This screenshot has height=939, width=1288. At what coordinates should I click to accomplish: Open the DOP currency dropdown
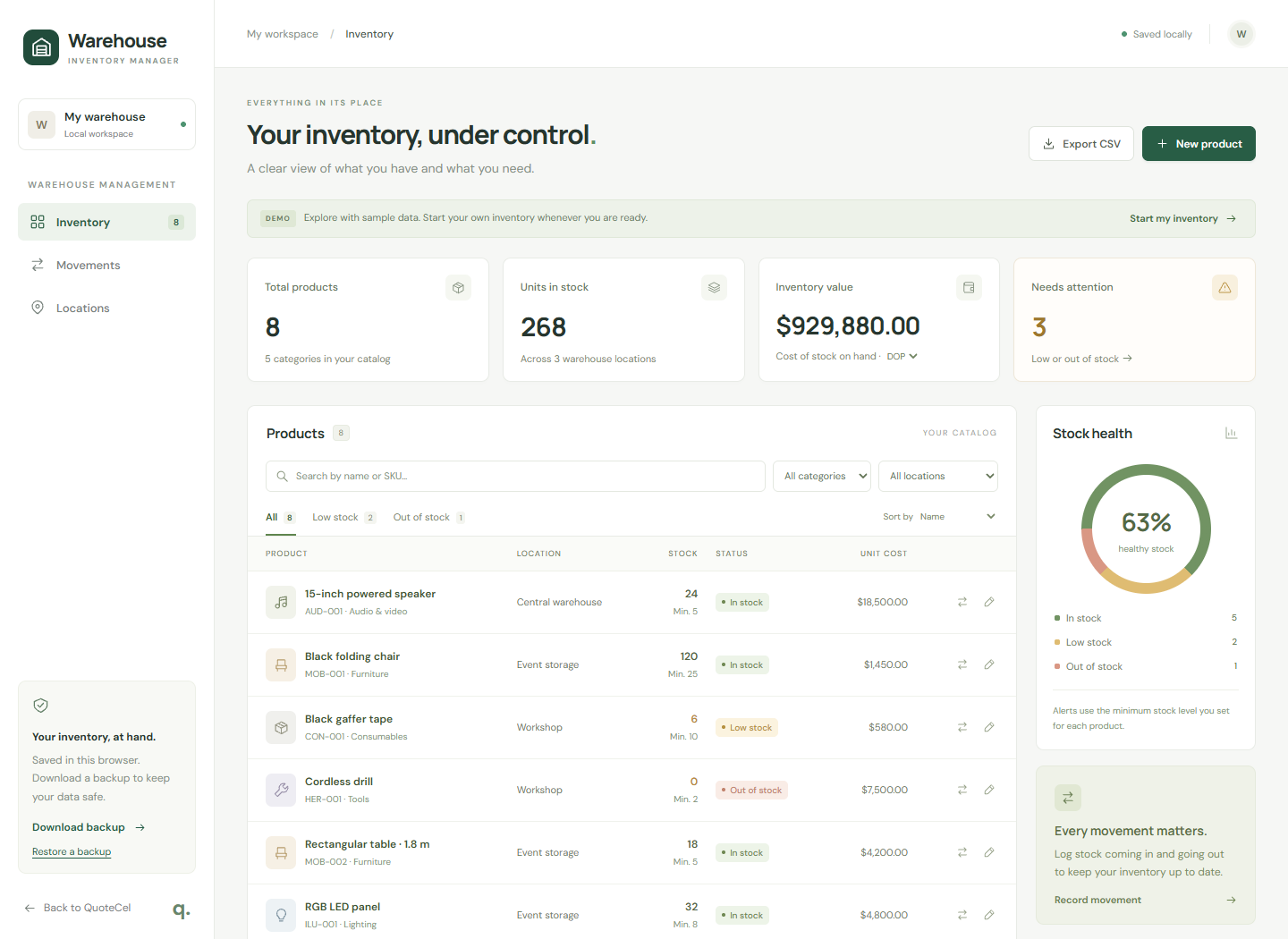pyautogui.click(x=902, y=356)
